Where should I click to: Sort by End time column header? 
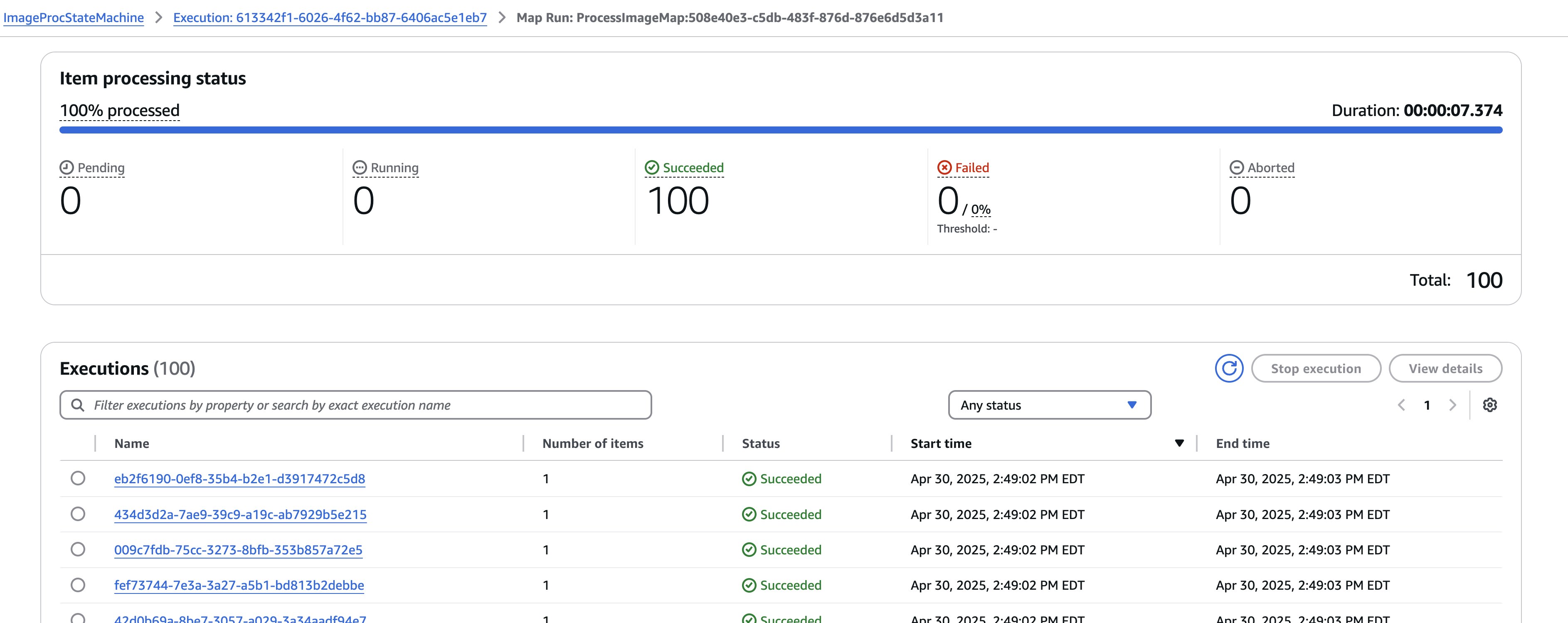(1243, 443)
